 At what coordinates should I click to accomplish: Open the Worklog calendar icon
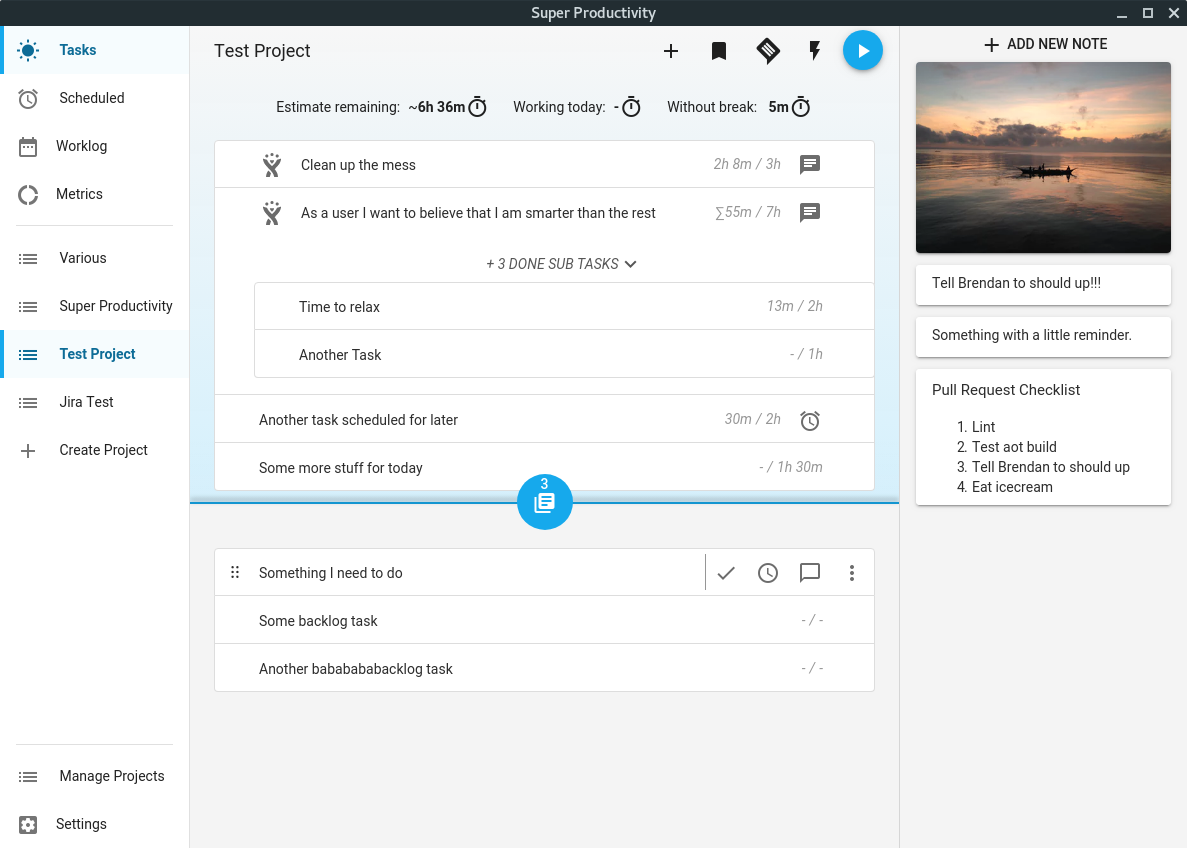pyautogui.click(x=28, y=146)
